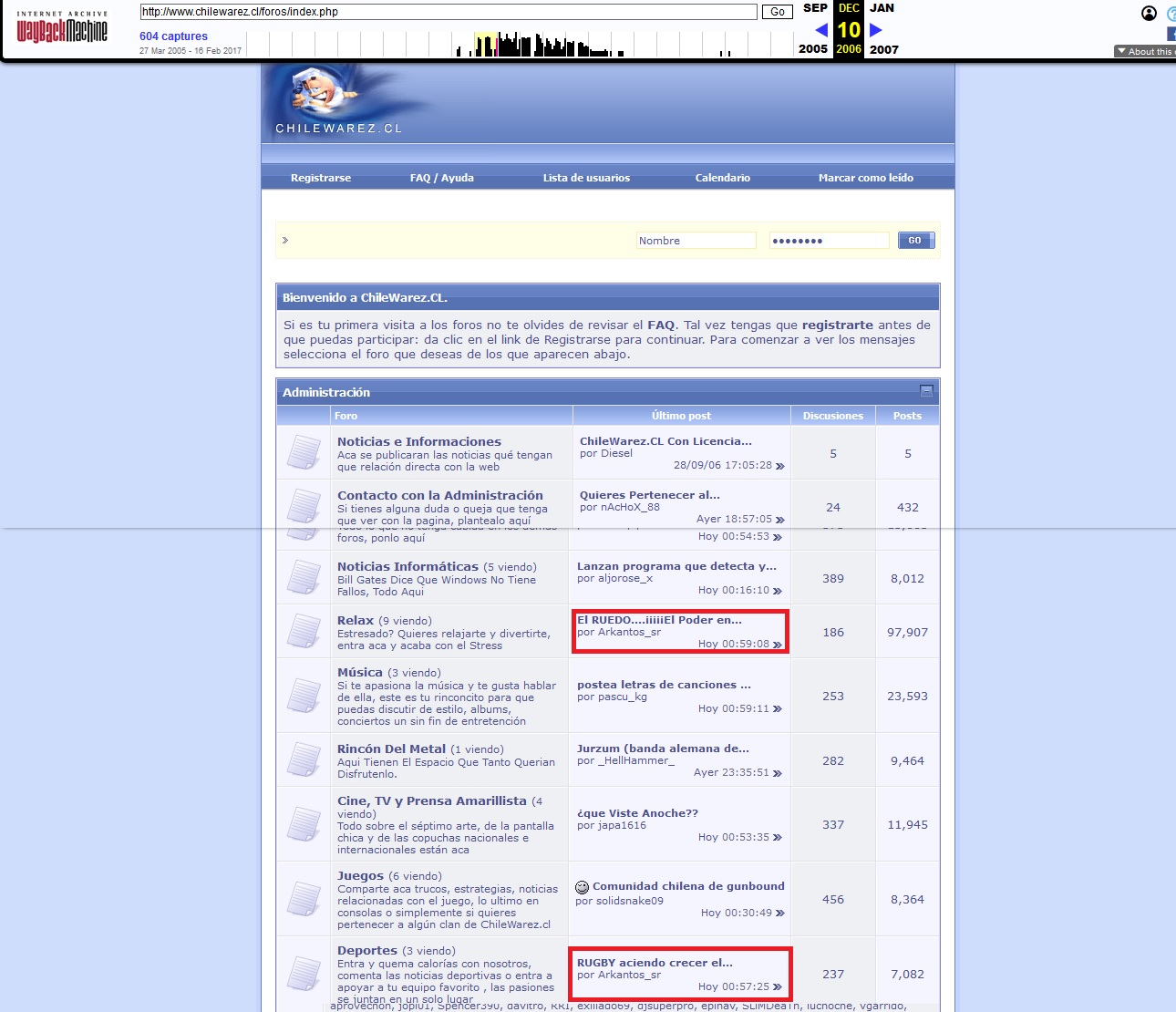Image resolution: width=1176 pixels, height=1012 pixels.
Task: Jump to JAN next month capture
Action: pyautogui.click(x=882, y=8)
